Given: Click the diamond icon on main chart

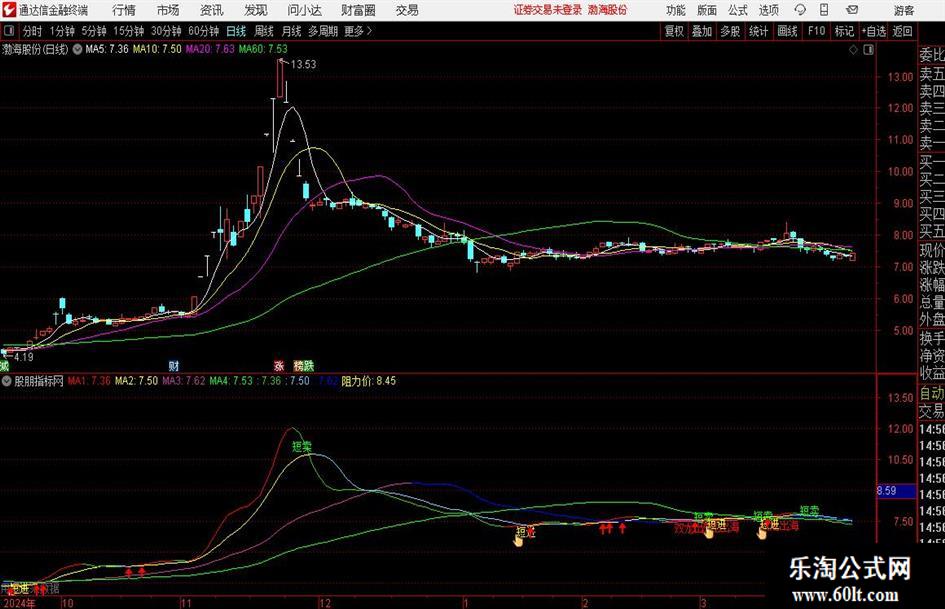Looking at the screenshot, I should (853, 50).
